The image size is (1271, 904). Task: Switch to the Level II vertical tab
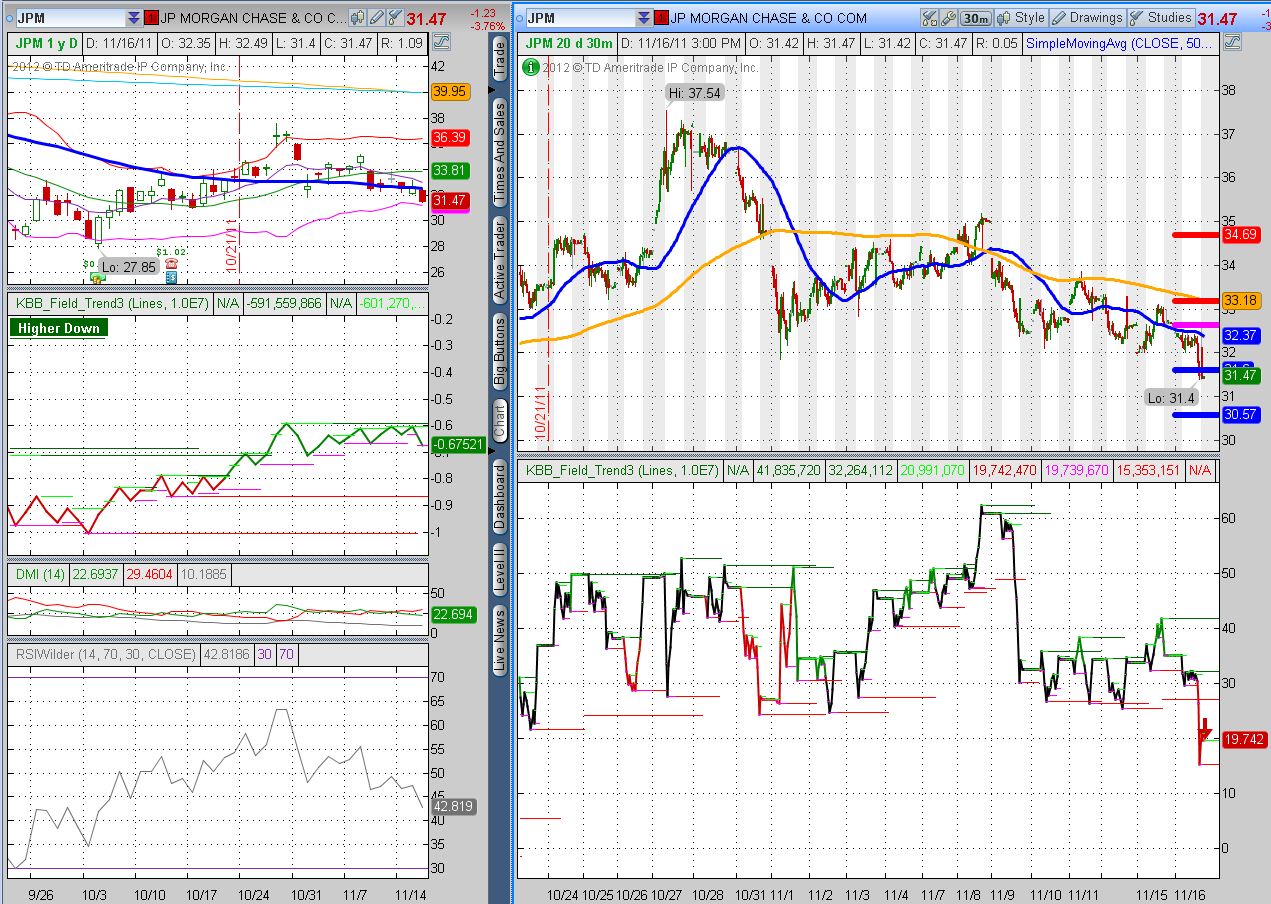[x=497, y=570]
